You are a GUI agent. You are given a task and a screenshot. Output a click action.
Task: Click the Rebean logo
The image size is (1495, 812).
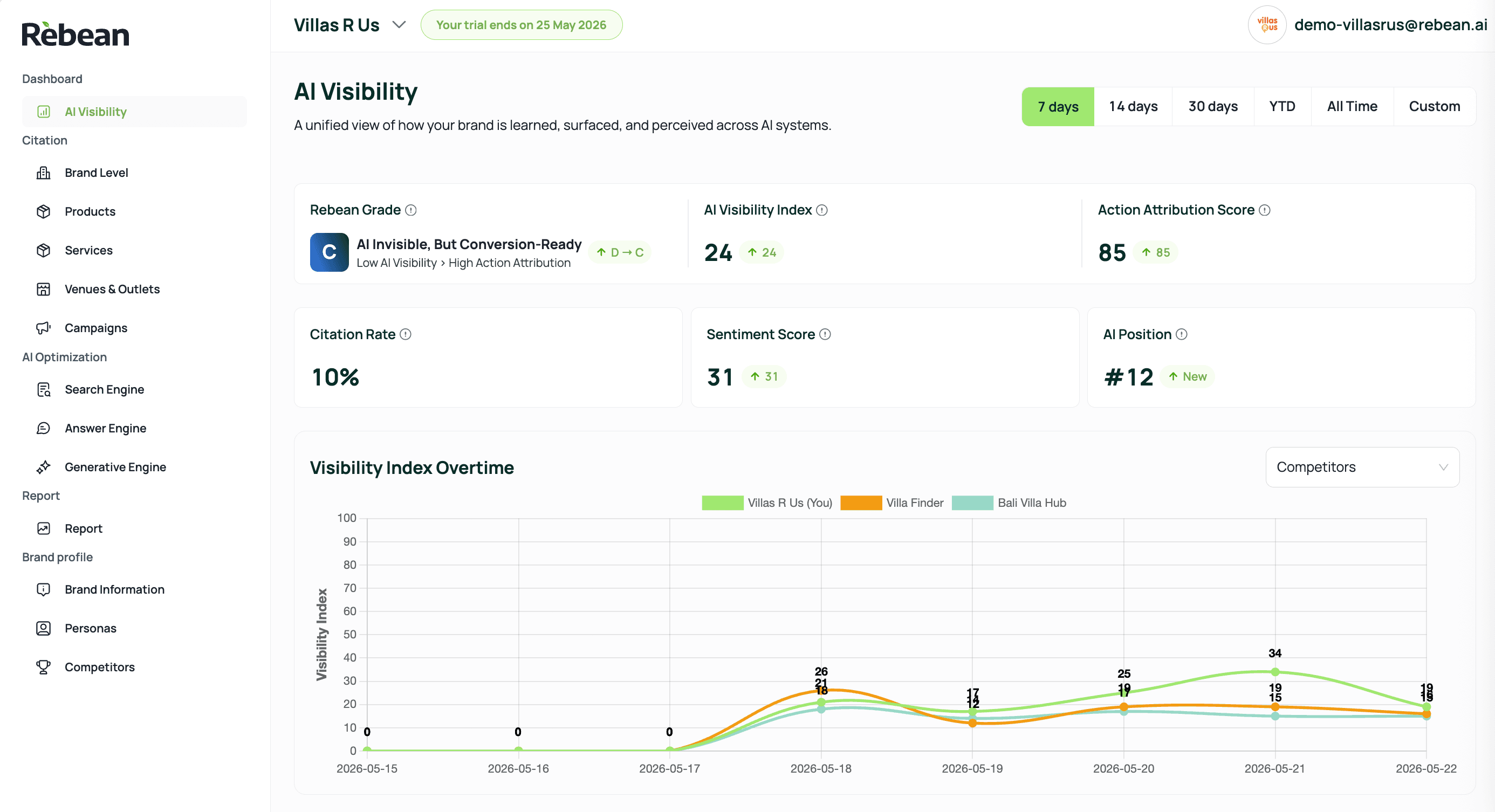click(76, 33)
